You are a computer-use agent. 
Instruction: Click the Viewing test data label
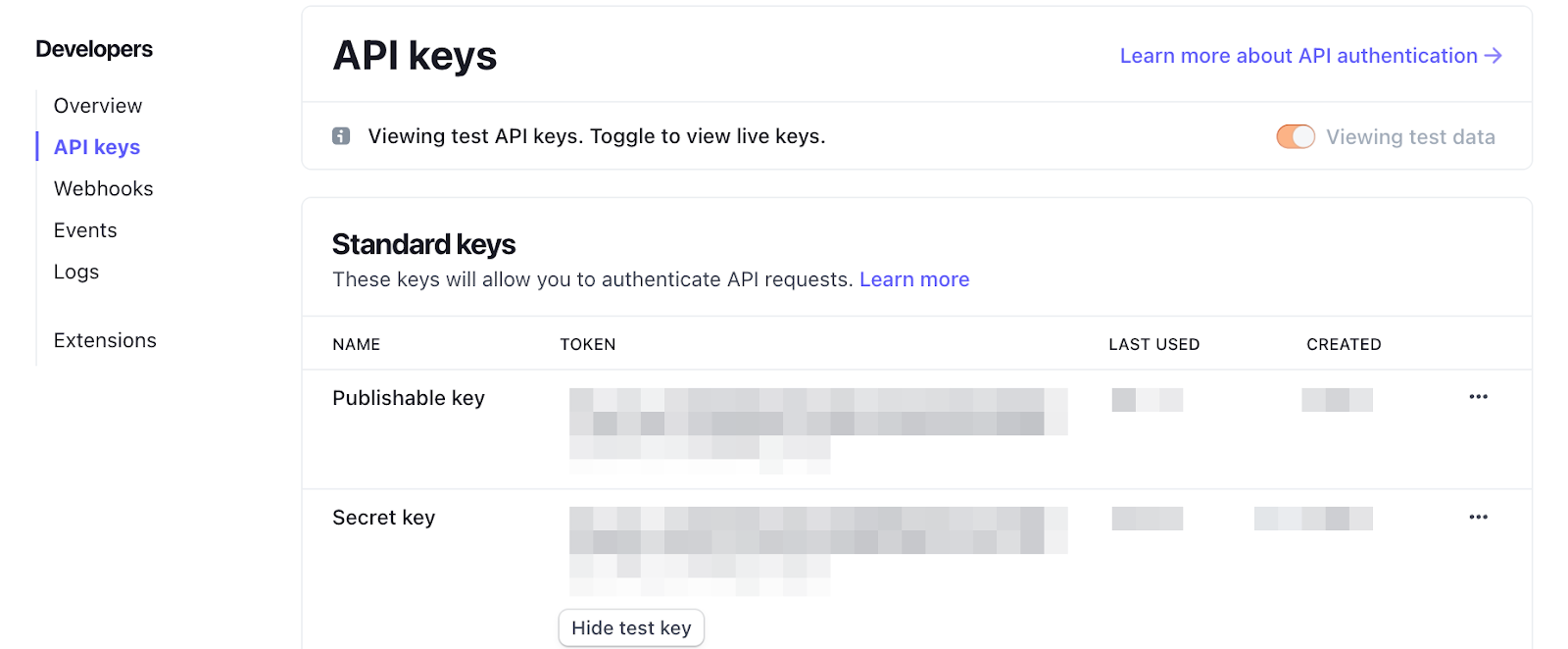tap(1410, 137)
